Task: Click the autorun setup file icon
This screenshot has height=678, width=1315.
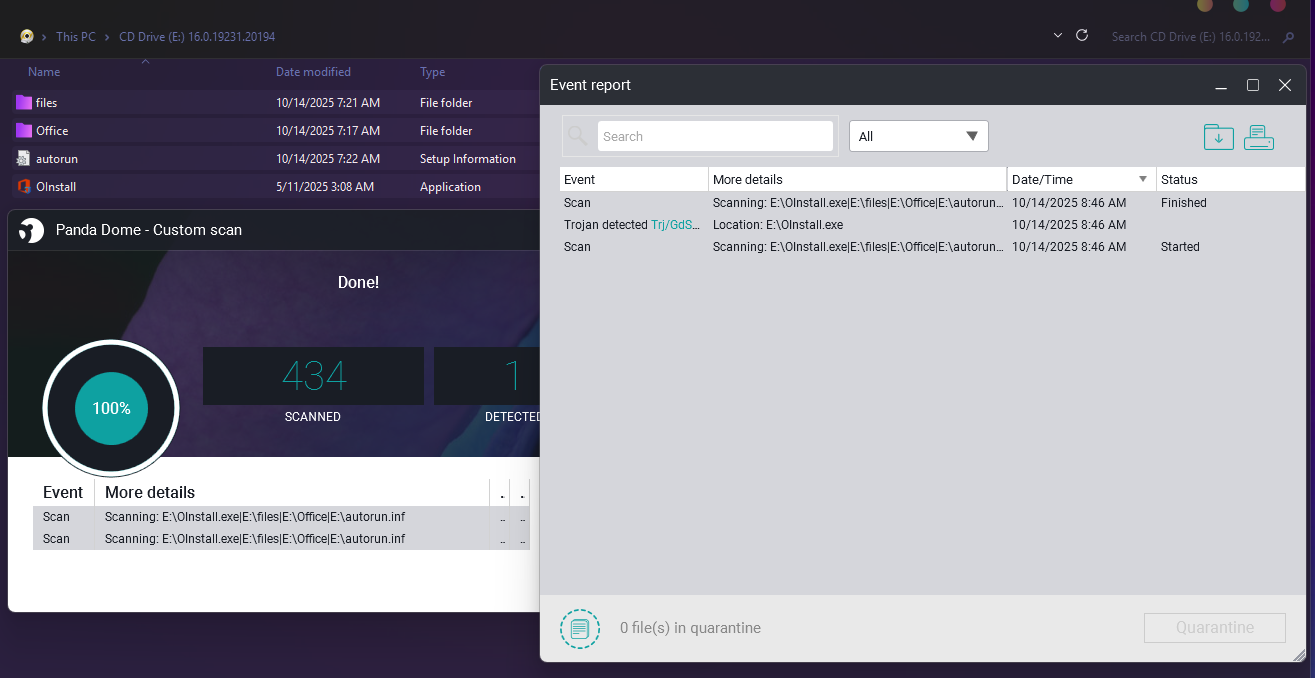Action: pyautogui.click(x=24, y=158)
